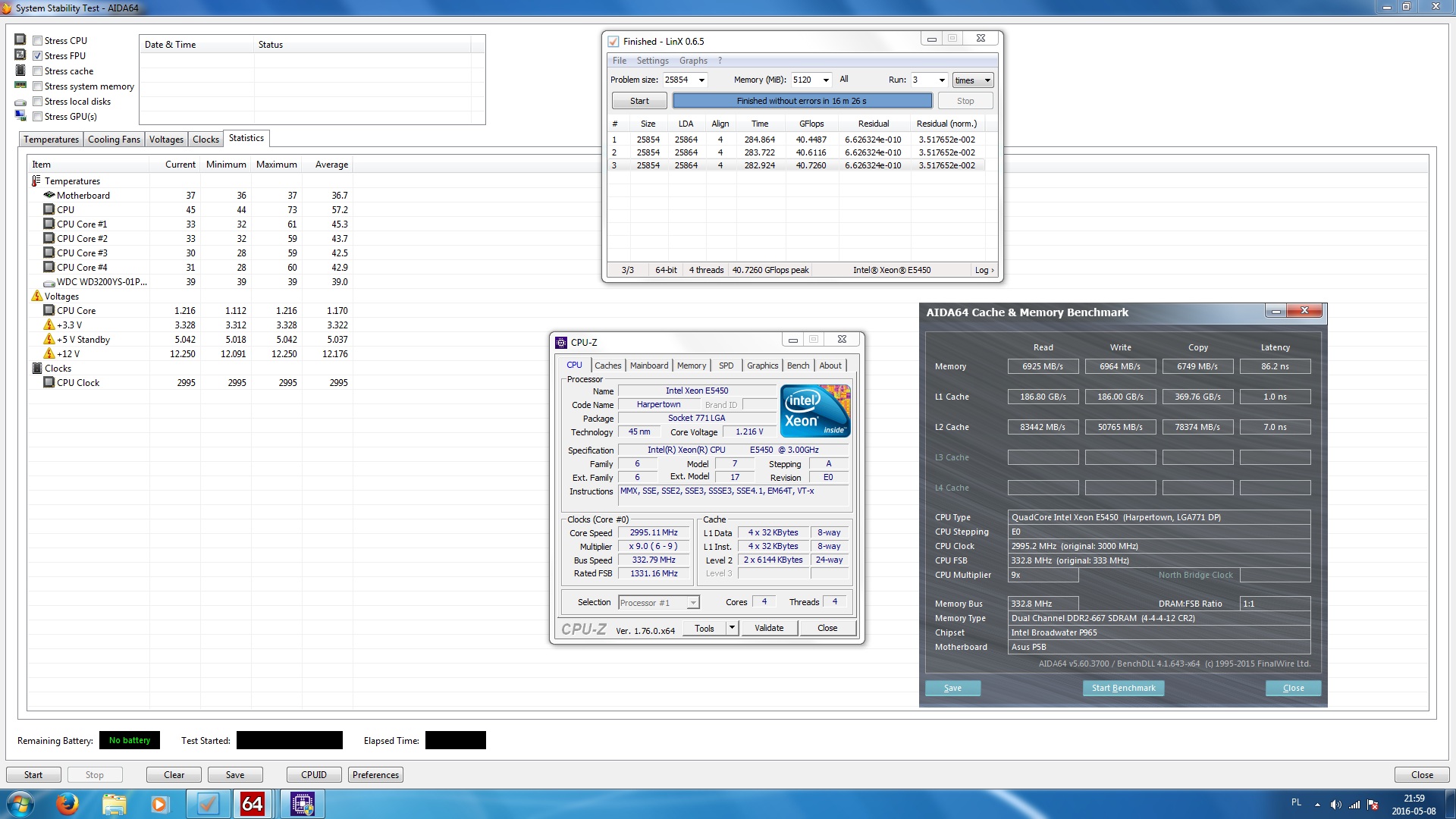The height and width of the screenshot is (819, 1456).
Task: Open the Mainboard tab in CPU-Z
Action: tap(648, 366)
